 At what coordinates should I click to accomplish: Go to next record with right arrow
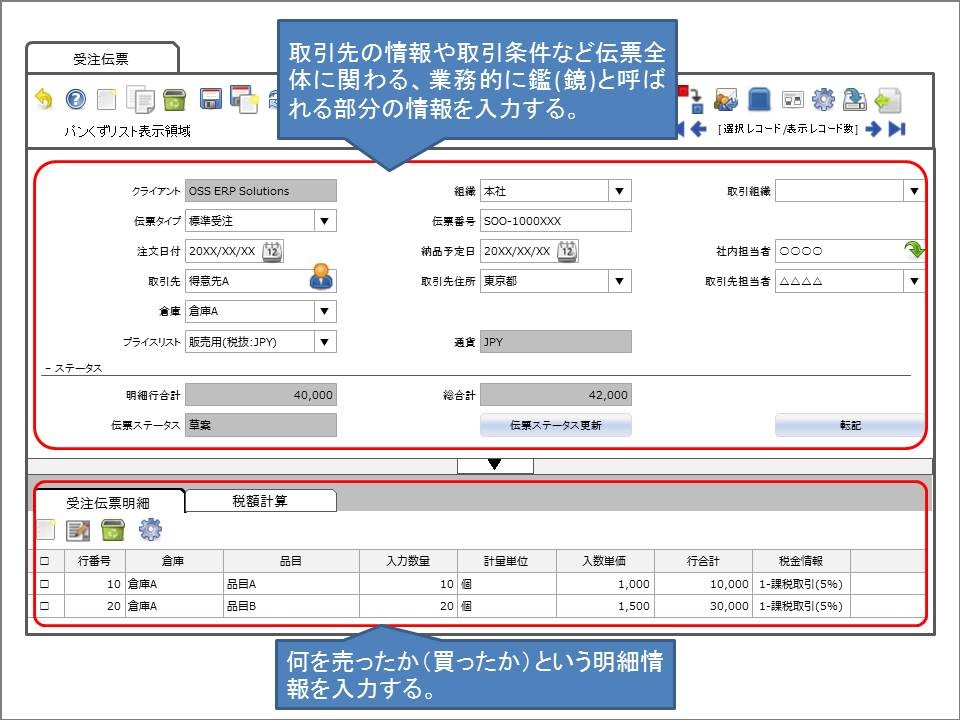pos(873,129)
